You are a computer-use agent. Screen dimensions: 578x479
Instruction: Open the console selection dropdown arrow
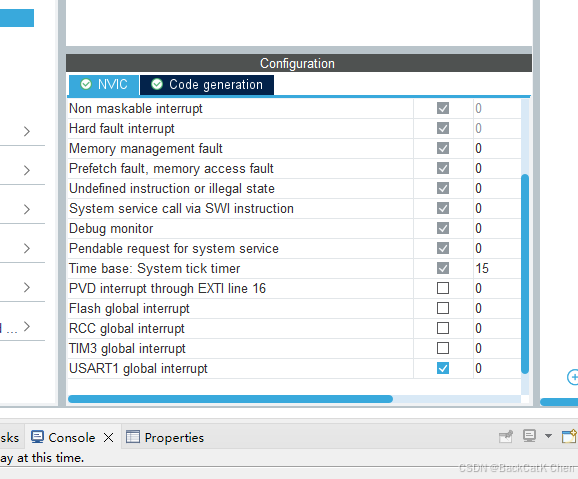click(x=549, y=436)
